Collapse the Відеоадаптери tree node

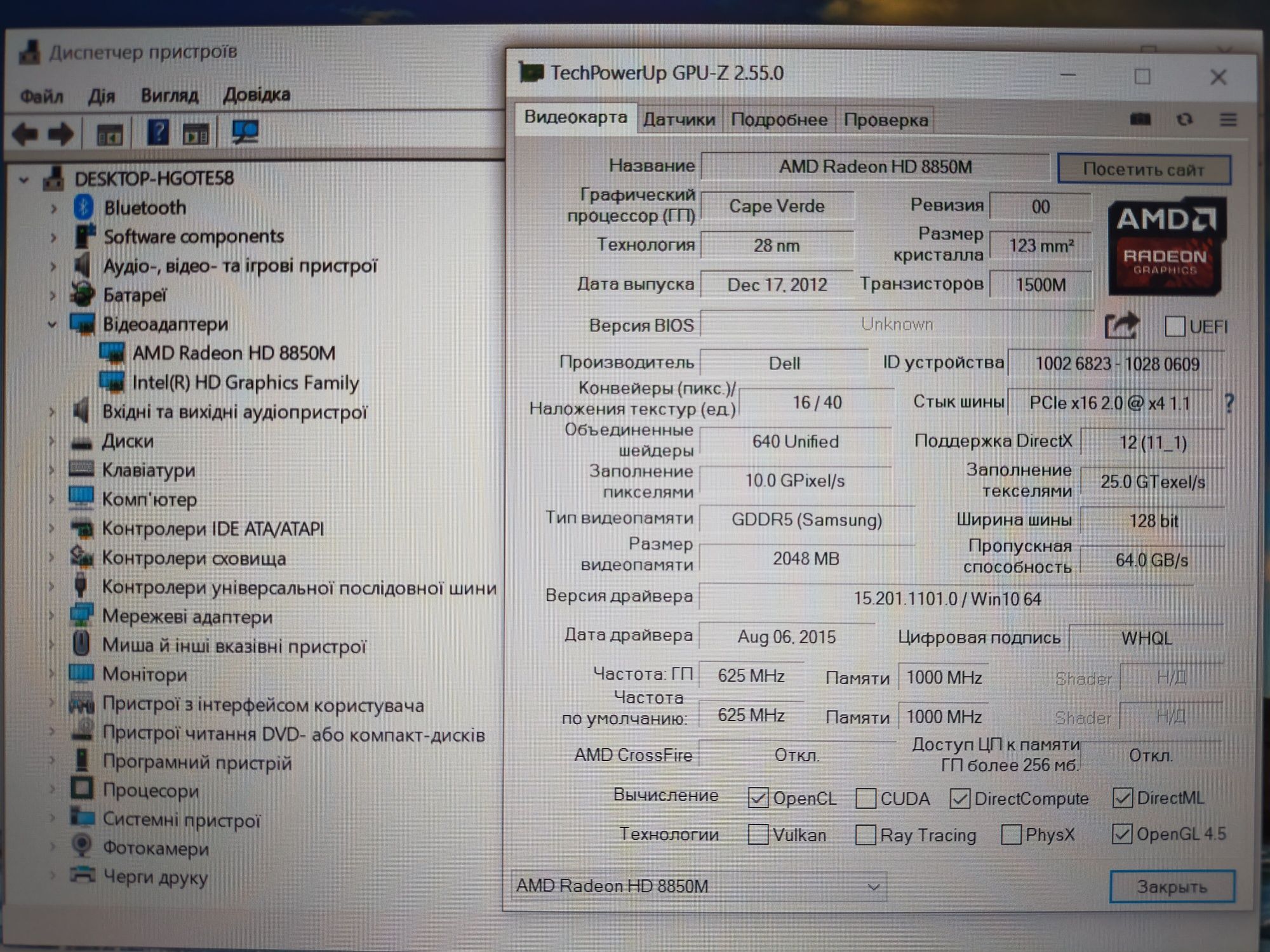pyautogui.click(x=52, y=324)
